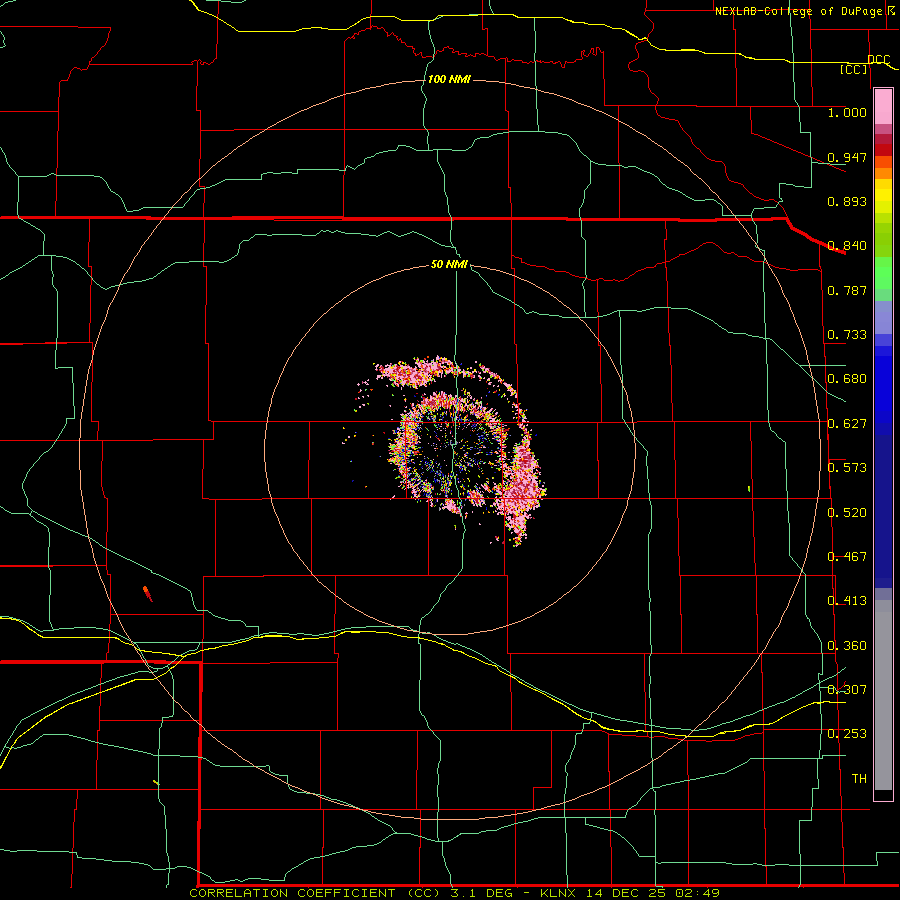
Task: Select the 0.253 scale value
Action: pos(847,734)
